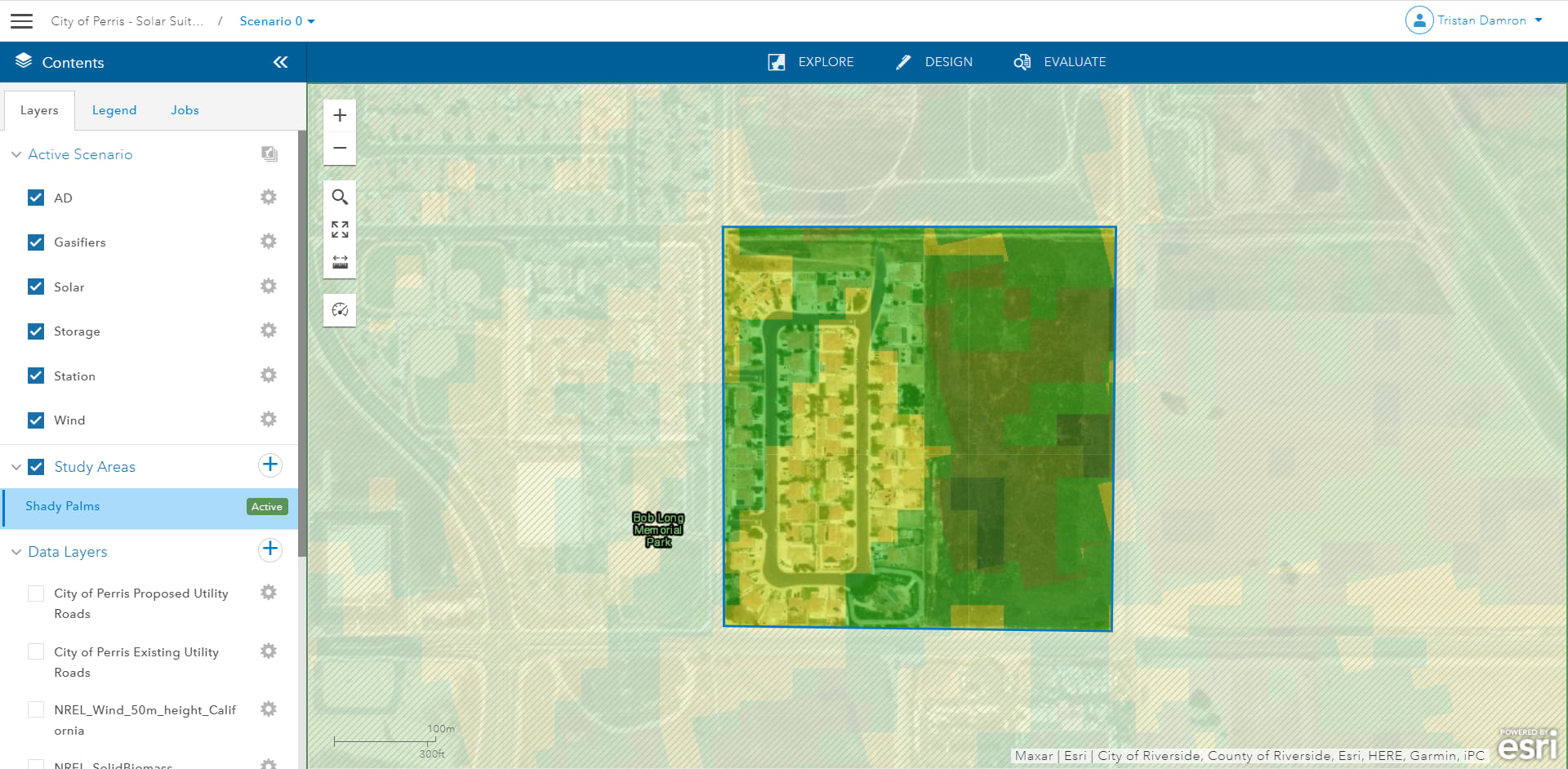The width and height of the screenshot is (1568, 769).
Task: Uncheck the Storage layer checkbox
Action: pos(36,331)
